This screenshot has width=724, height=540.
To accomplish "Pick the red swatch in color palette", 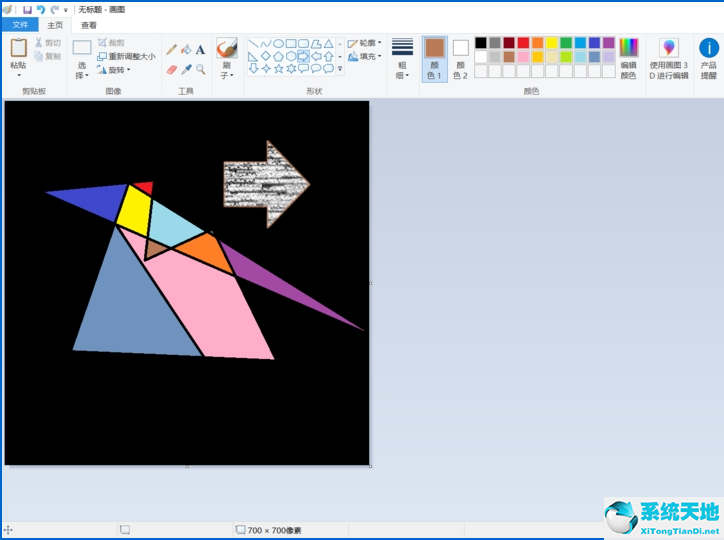I will tap(523, 43).
